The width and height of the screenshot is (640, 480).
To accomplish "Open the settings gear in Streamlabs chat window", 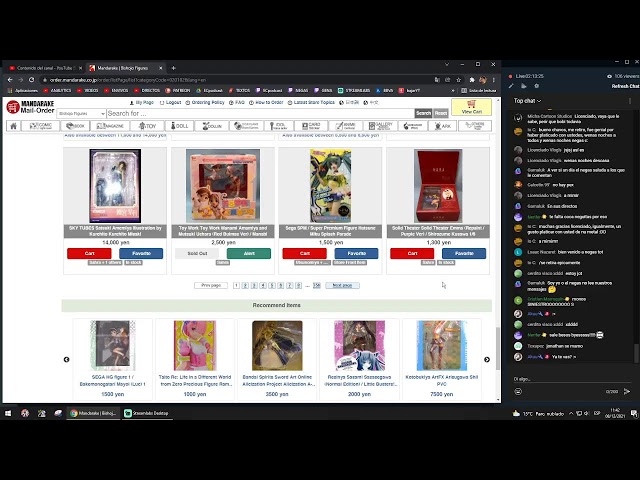I will (537, 86).
